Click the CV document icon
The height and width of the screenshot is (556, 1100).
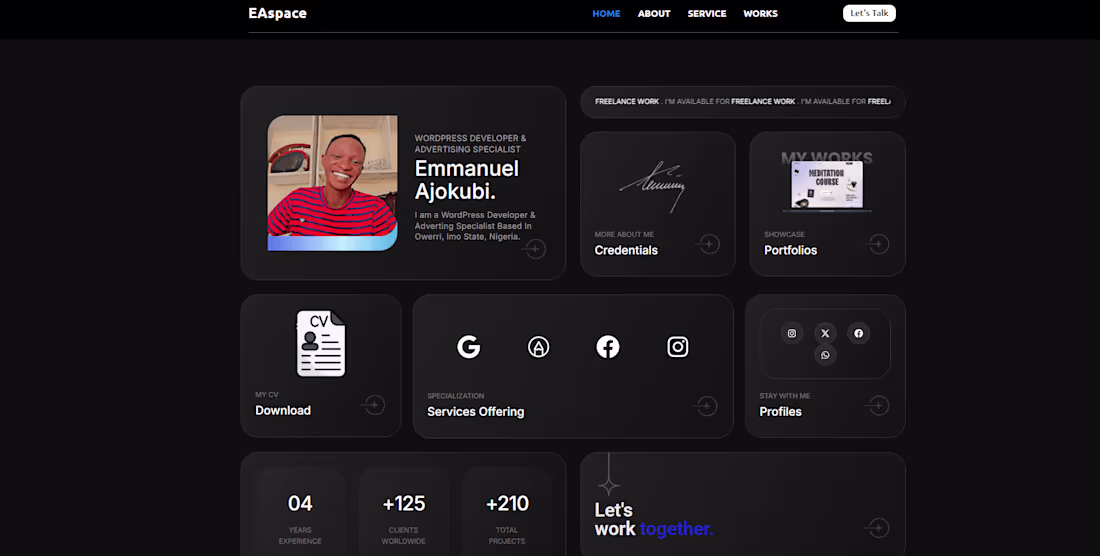tap(321, 344)
